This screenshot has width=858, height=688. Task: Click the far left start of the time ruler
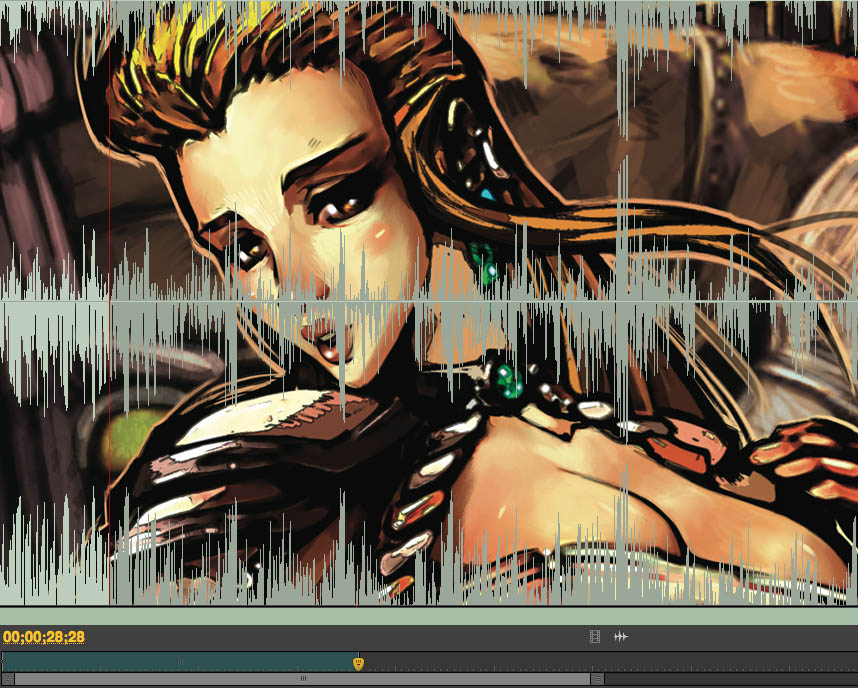(4, 662)
